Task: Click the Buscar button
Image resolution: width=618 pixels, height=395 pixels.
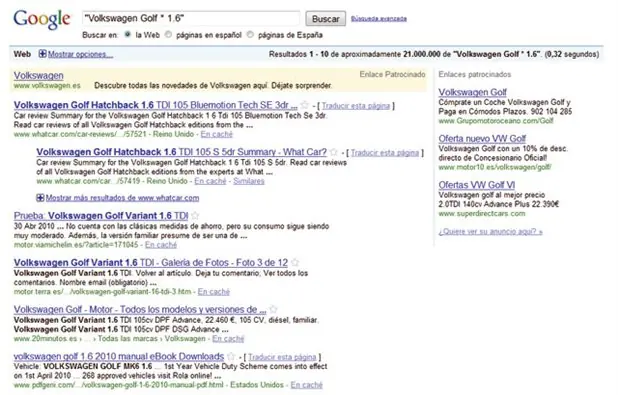Action: tap(326, 19)
